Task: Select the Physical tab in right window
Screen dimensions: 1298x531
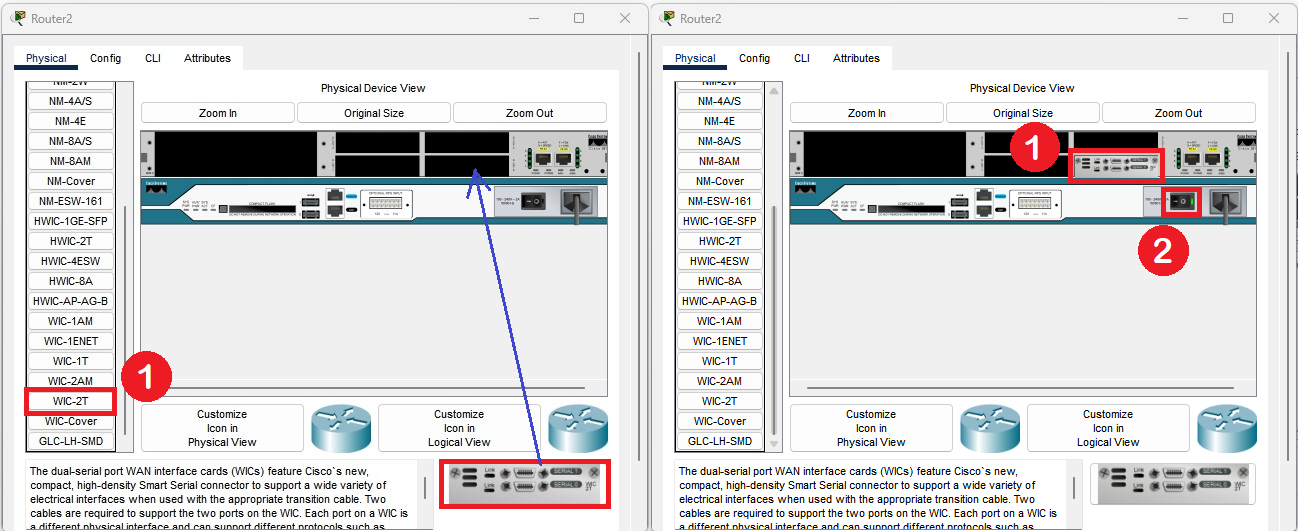Action: click(695, 58)
